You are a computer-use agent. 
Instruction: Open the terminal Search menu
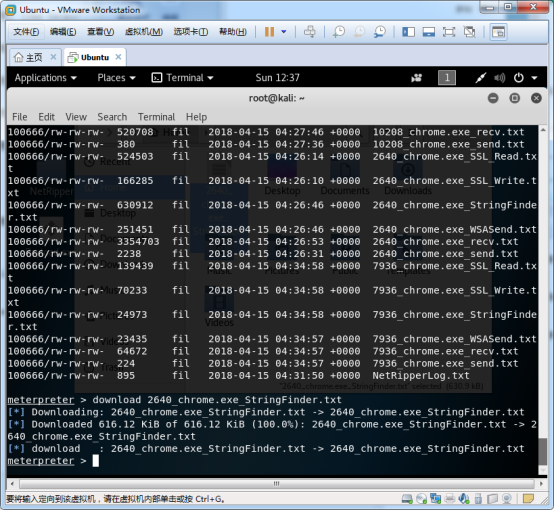tap(112, 117)
